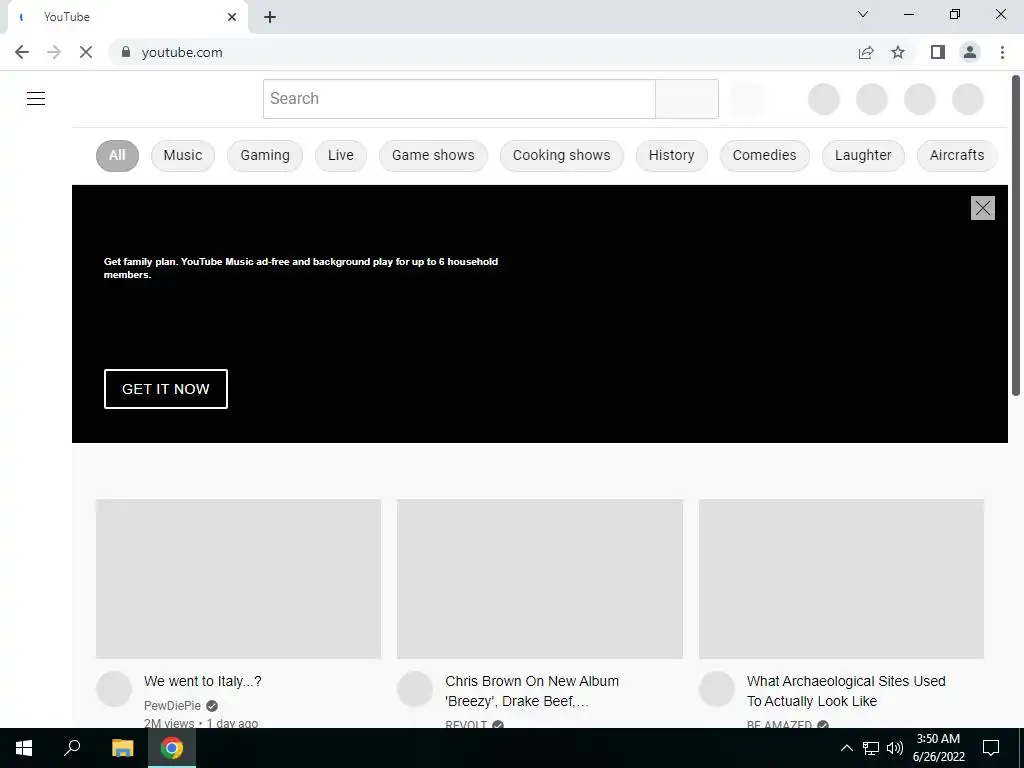Dismiss the family plan banner with X

pyautogui.click(x=983, y=208)
